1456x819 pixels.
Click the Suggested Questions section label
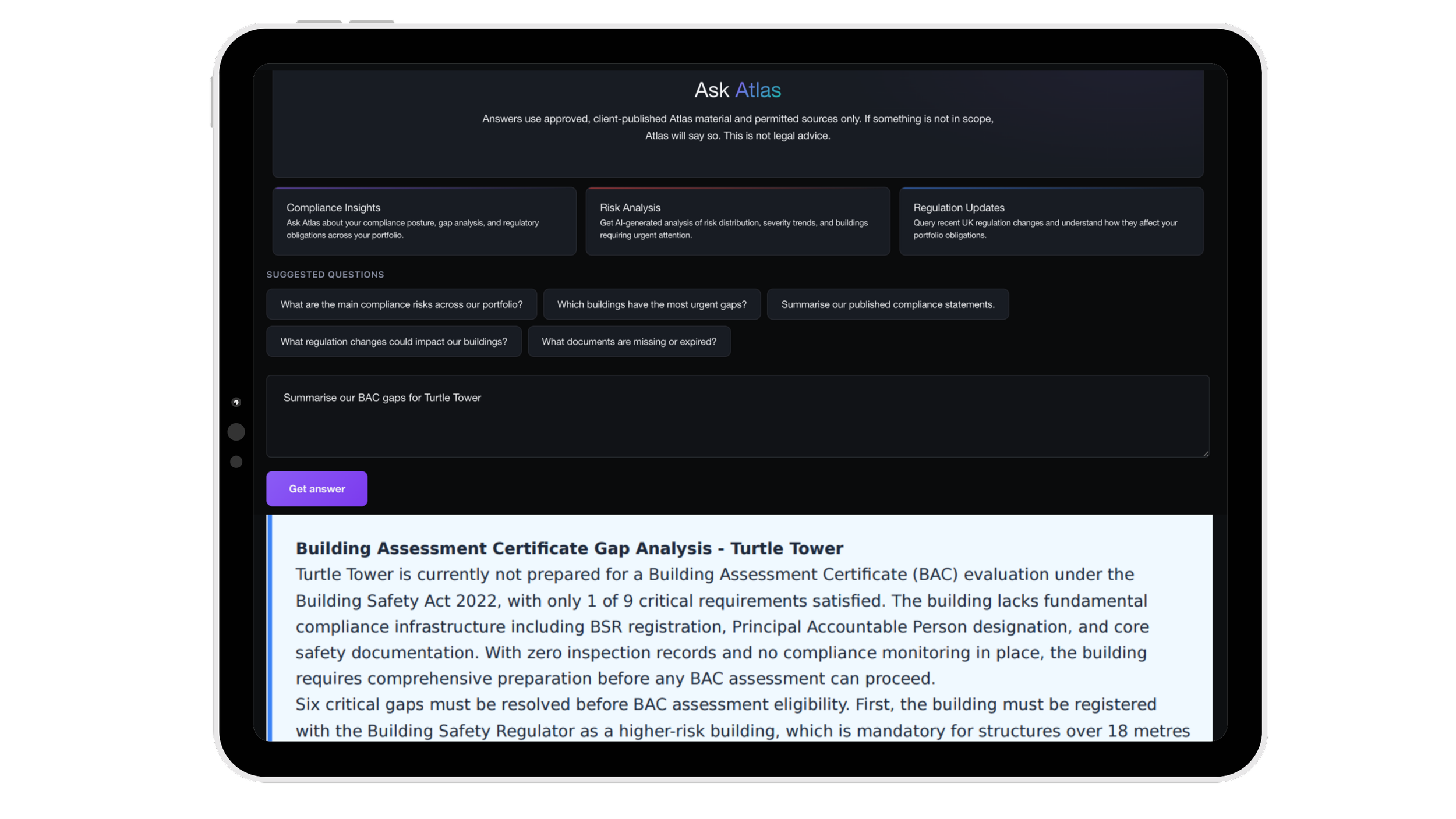pyautogui.click(x=325, y=275)
